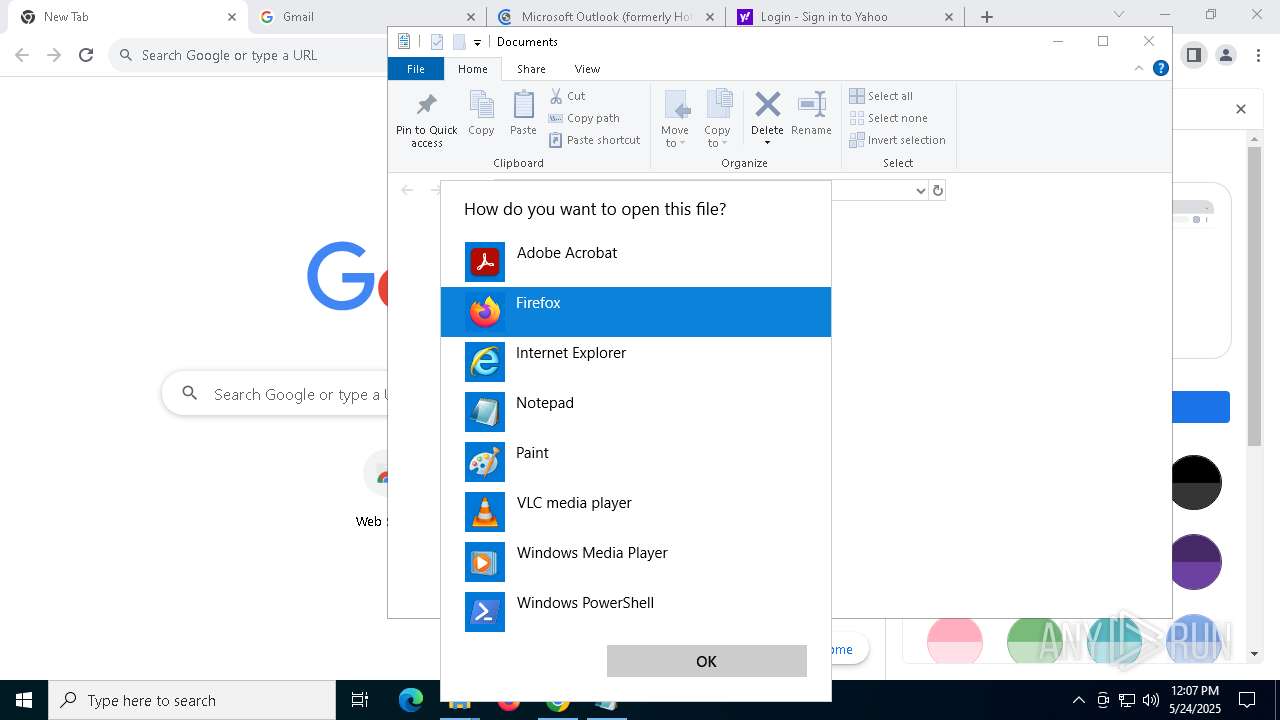Close the Gmail browser tab
1280x720 pixels.
pyautogui.click(x=471, y=17)
